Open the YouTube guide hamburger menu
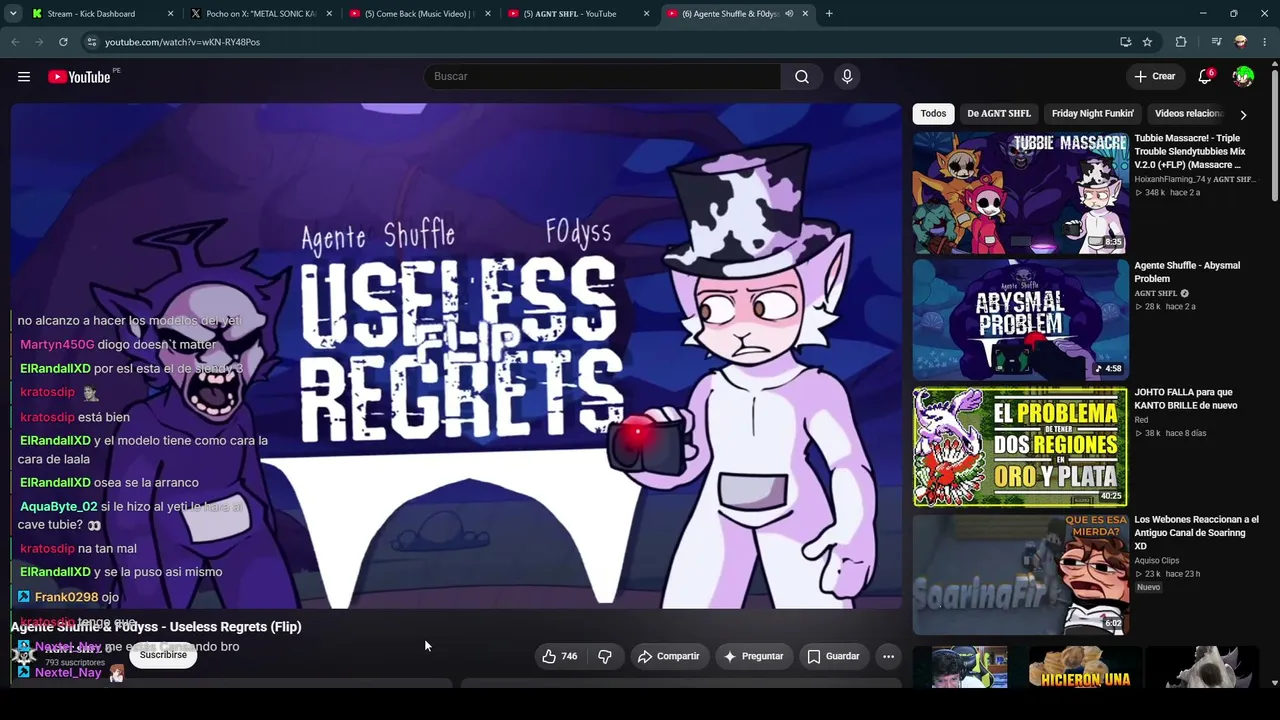 pyautogui.click(x=24, y=77)
